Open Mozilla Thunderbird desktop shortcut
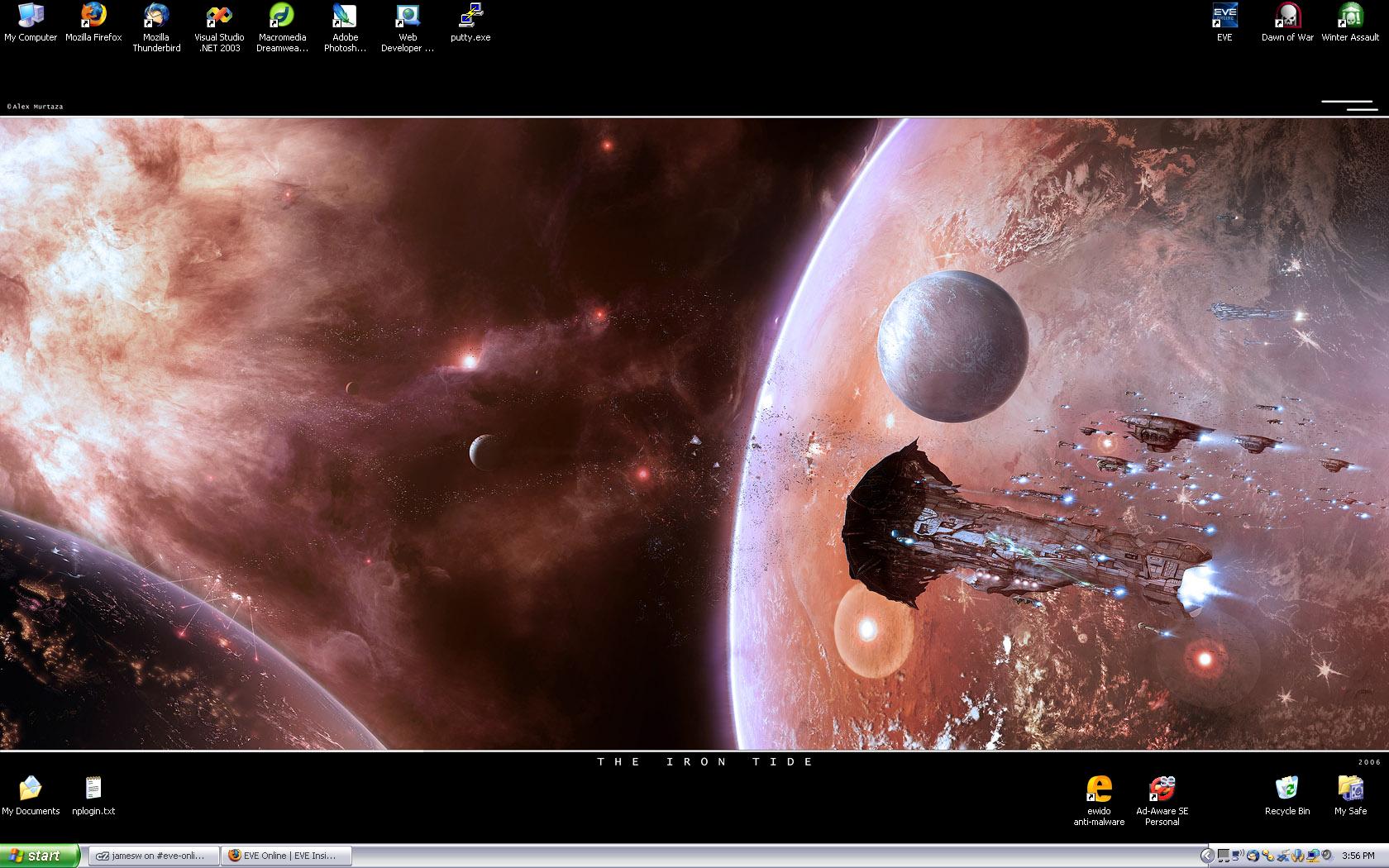The image size is (1389, 868). (x=156, y=28)
